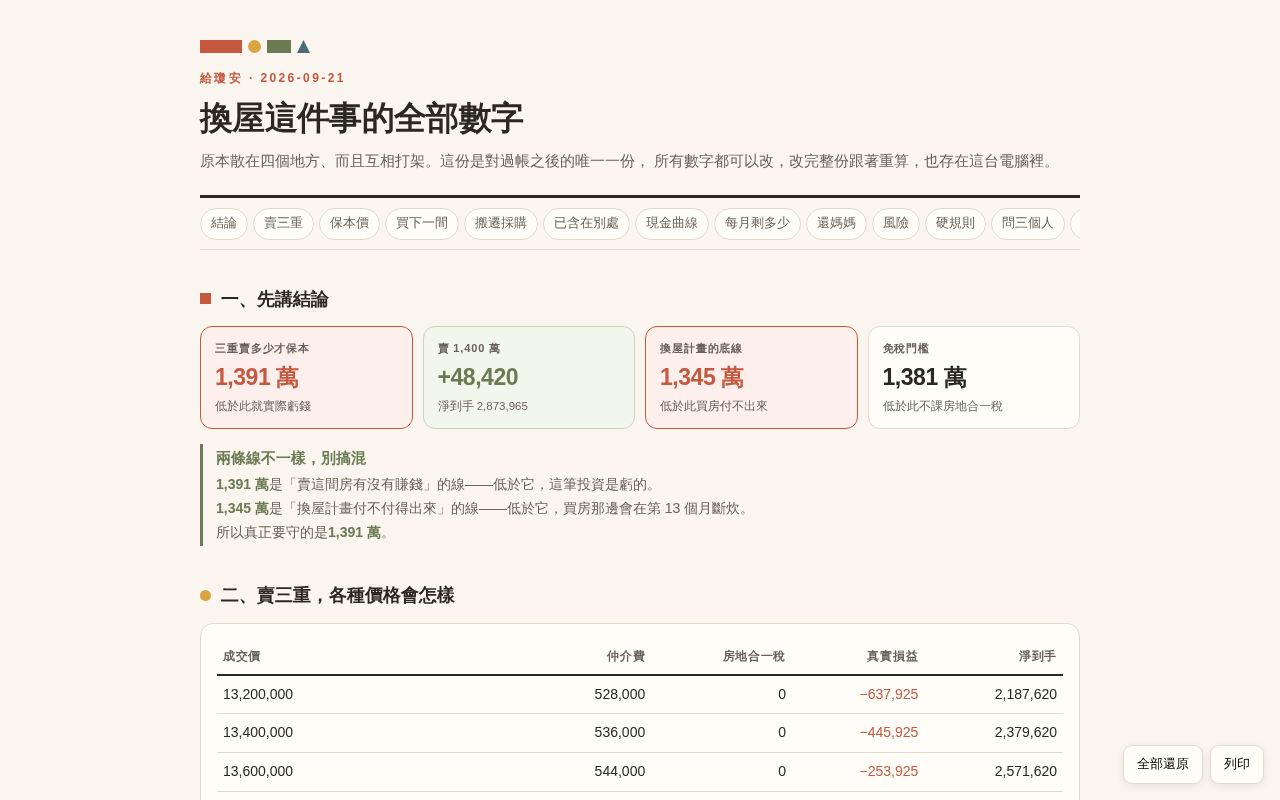Click the 房地合一稅 column header

[754, 657]
